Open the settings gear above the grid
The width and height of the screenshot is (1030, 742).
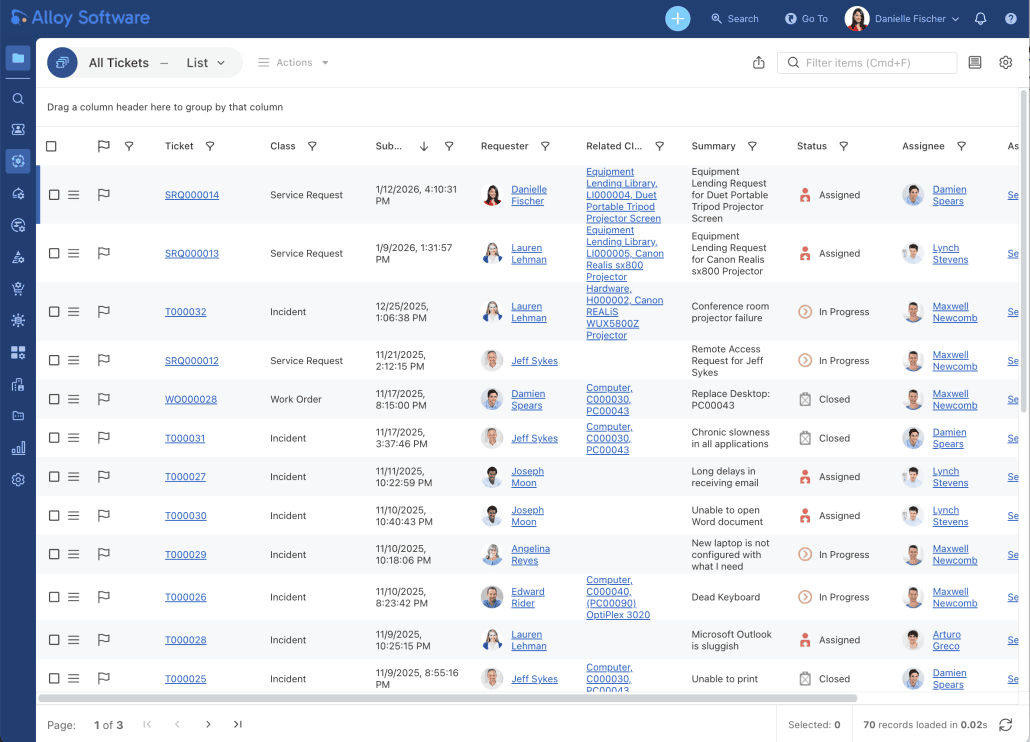click(1005, 63)
